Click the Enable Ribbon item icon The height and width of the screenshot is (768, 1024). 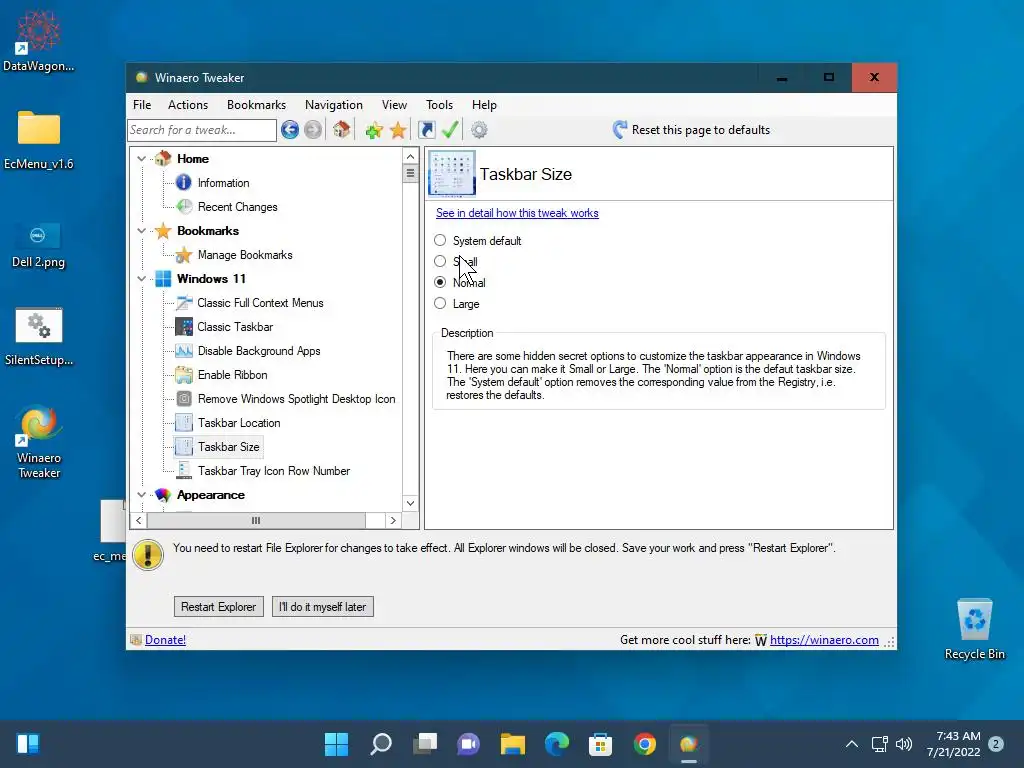pyautogui.click(x=184, y=375)
